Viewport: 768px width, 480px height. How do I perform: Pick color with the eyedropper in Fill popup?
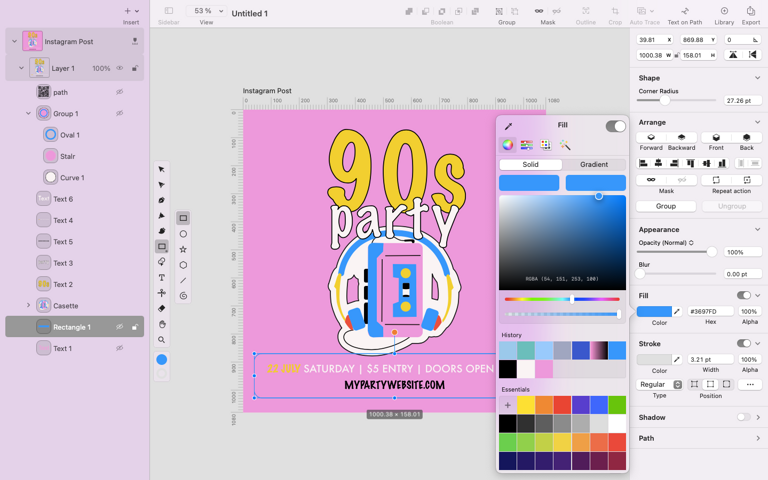coord(508,126)
